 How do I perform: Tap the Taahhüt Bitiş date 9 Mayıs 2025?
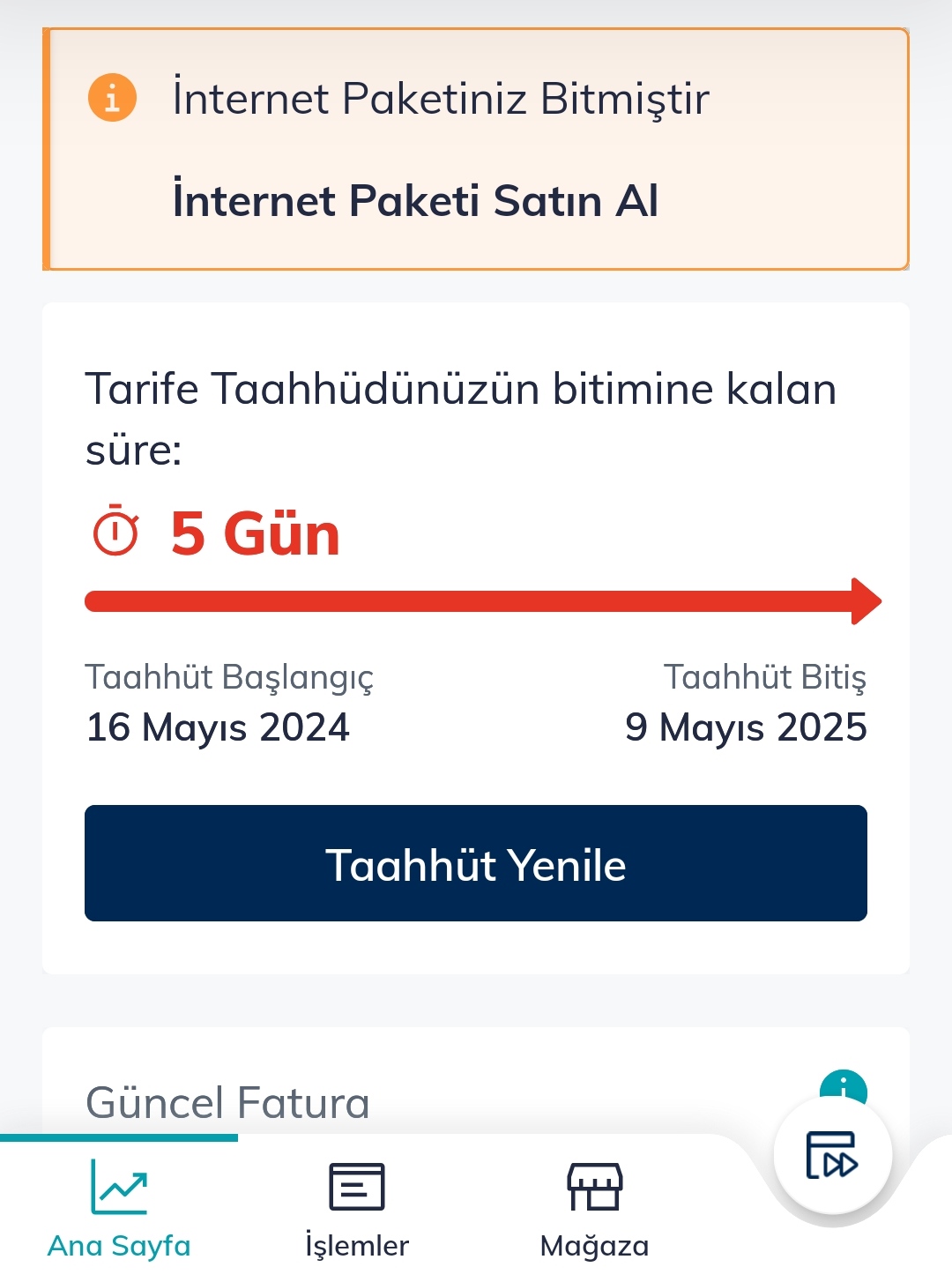click(x=746, y=727)
